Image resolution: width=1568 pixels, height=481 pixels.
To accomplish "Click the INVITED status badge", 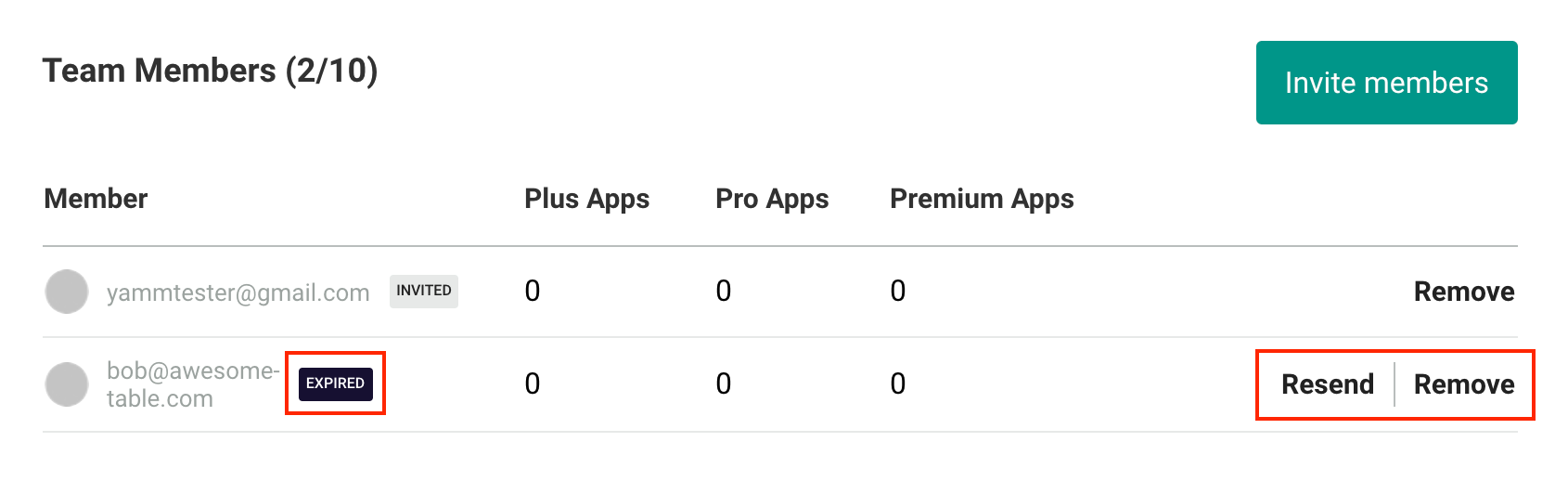I will (424, 291).
